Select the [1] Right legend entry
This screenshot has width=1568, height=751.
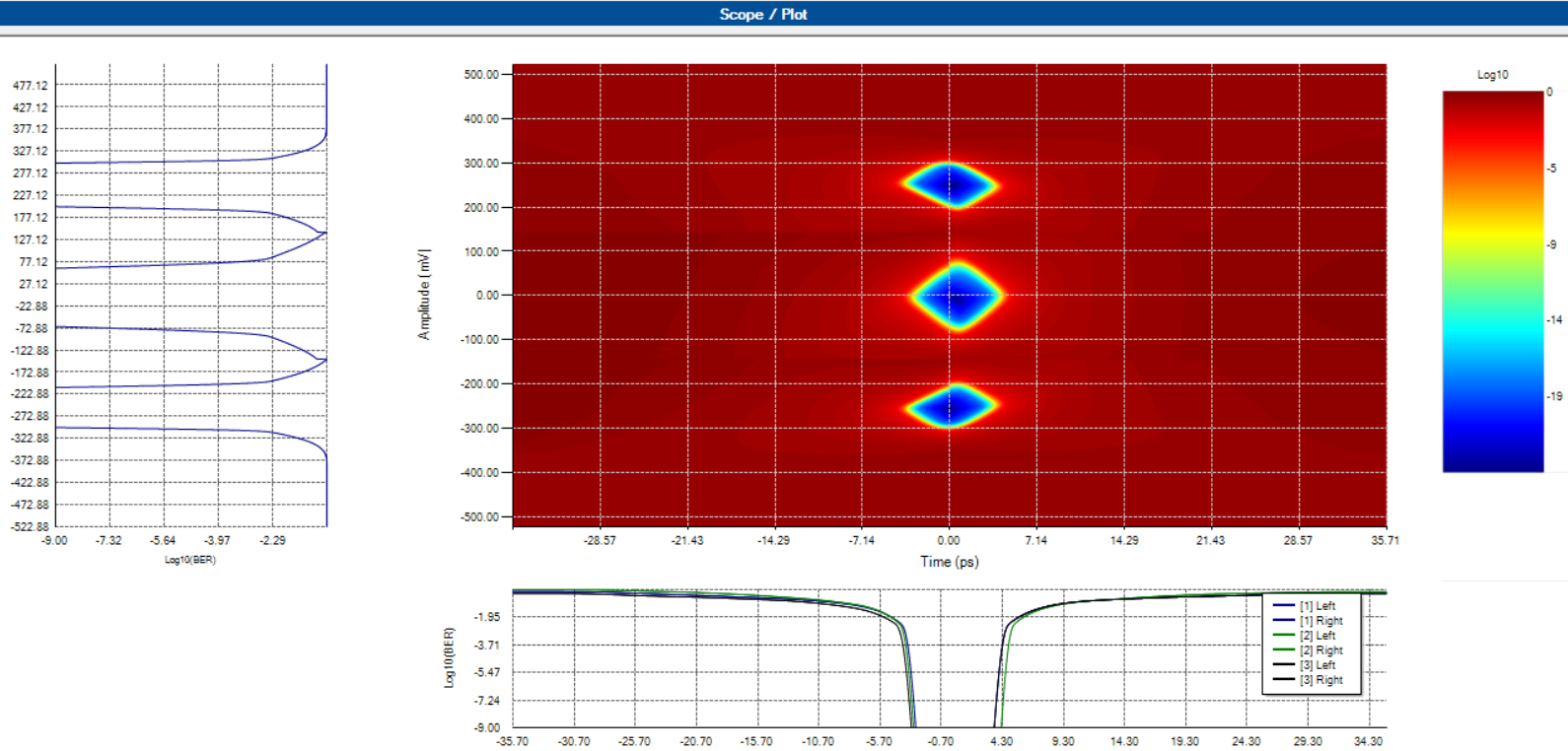point(1320,621)
